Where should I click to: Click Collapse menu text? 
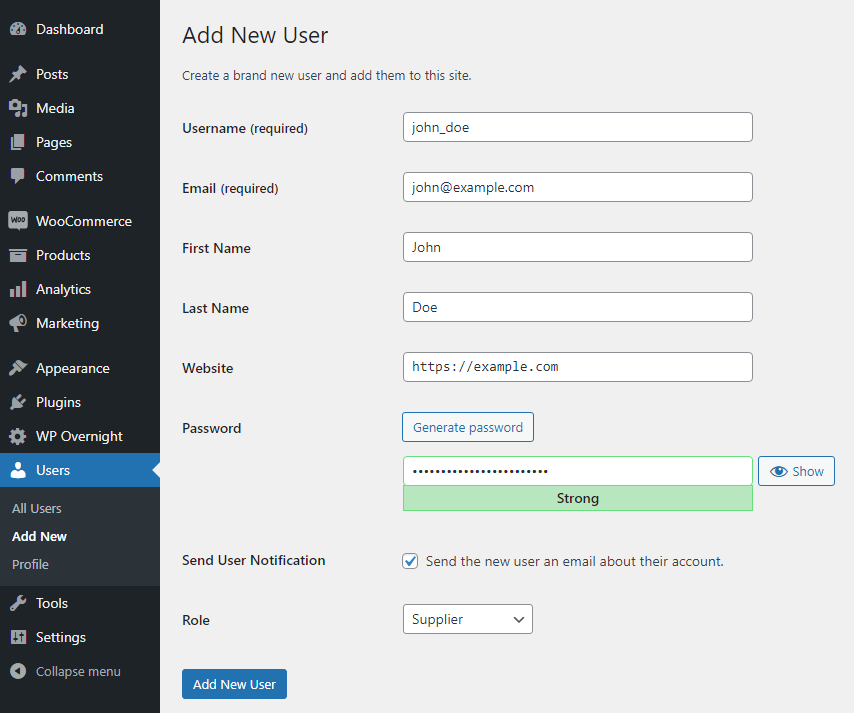[x=78, y=672]
